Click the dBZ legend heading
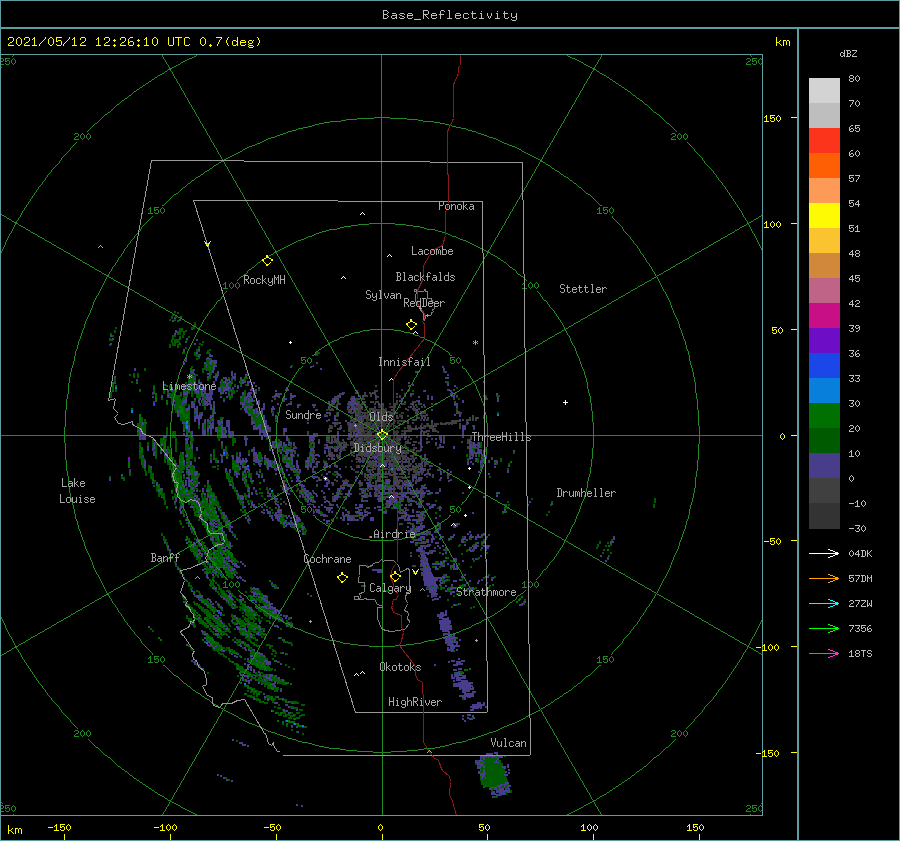The image size is (900, 841). pyautogui.click(x=848, y=53)
